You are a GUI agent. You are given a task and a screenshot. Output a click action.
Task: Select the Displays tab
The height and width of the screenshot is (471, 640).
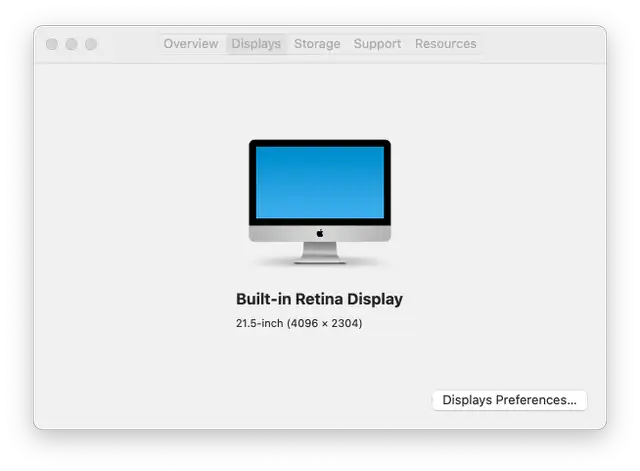256,44
